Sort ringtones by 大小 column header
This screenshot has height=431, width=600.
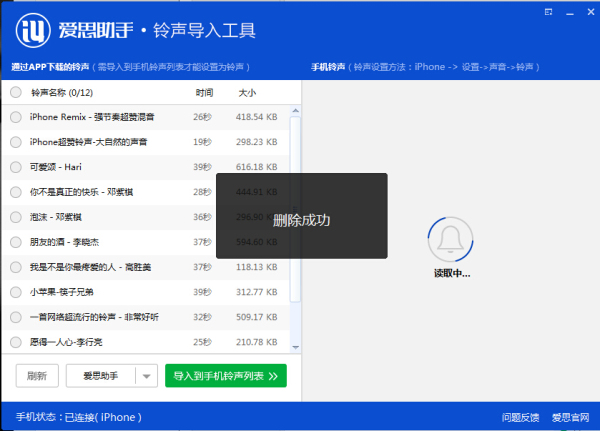[x=247, y=92]
